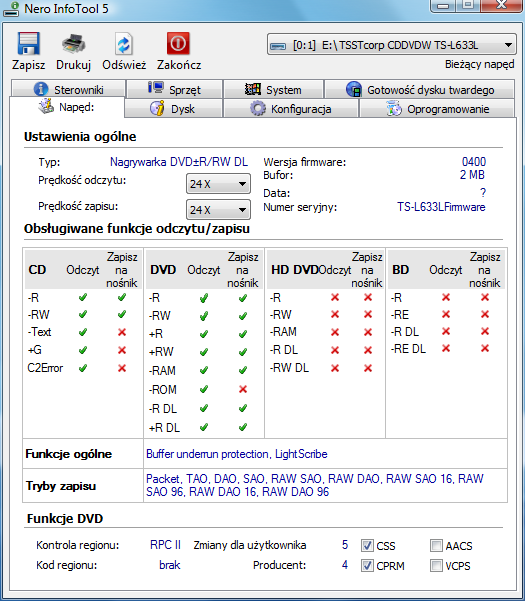Toggle the VCPS checkbox
Screen dimensions: 525x601
tap(436, 565)
